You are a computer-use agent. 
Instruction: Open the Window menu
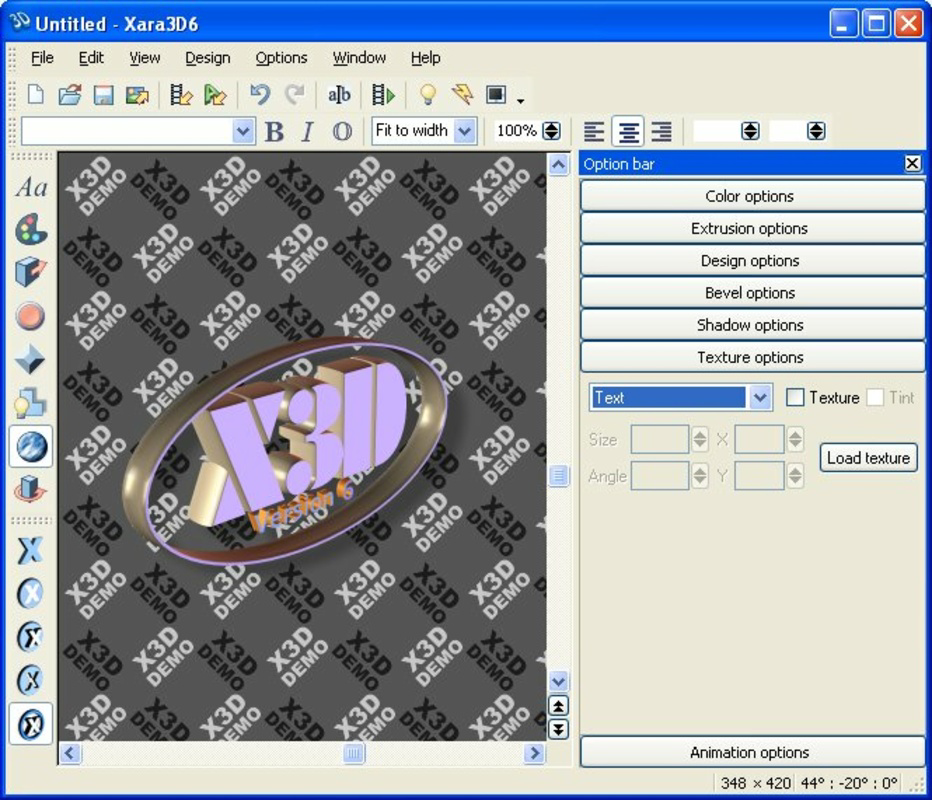click(359, 58)
